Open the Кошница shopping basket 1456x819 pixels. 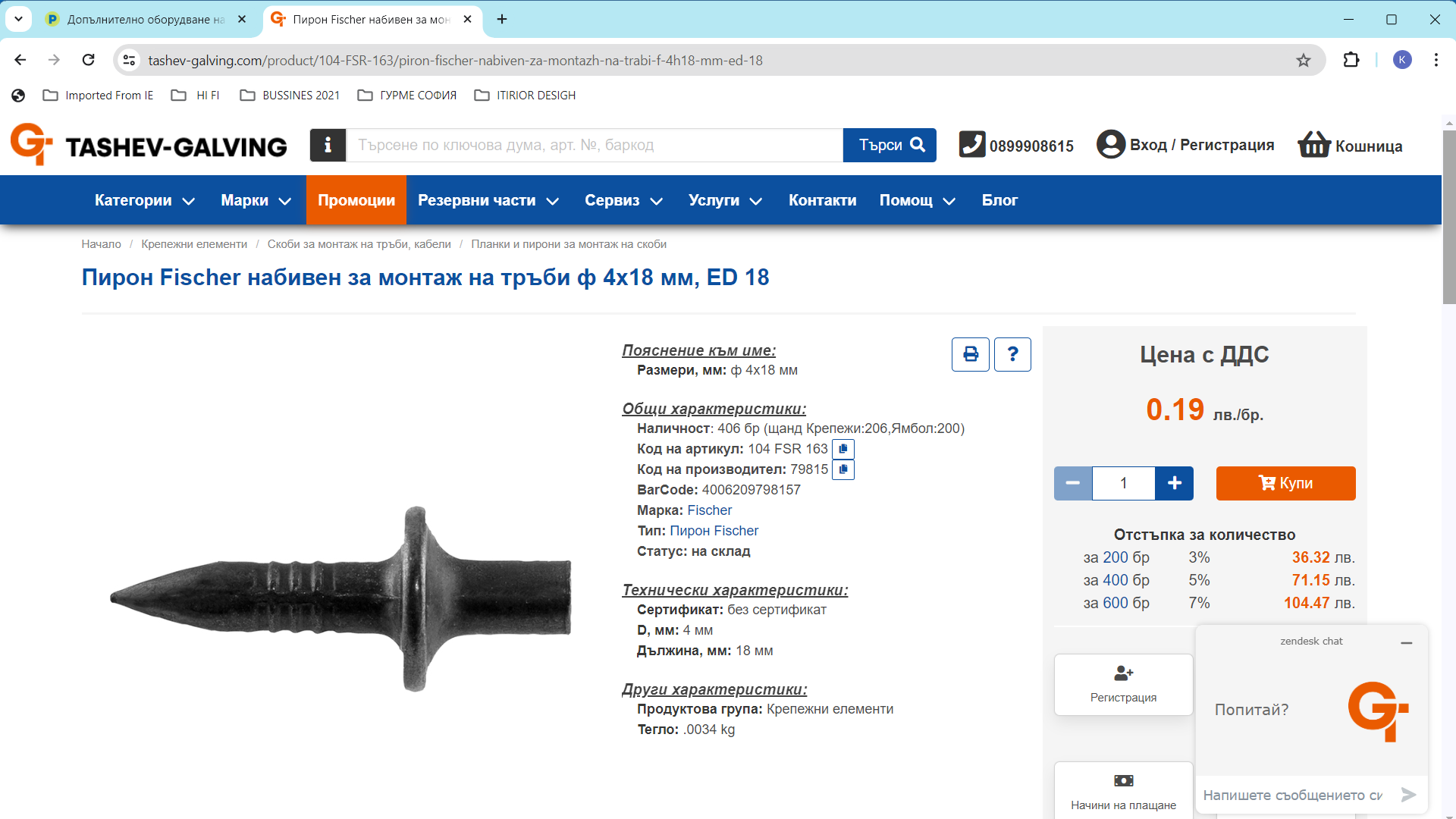(1350, 145)
